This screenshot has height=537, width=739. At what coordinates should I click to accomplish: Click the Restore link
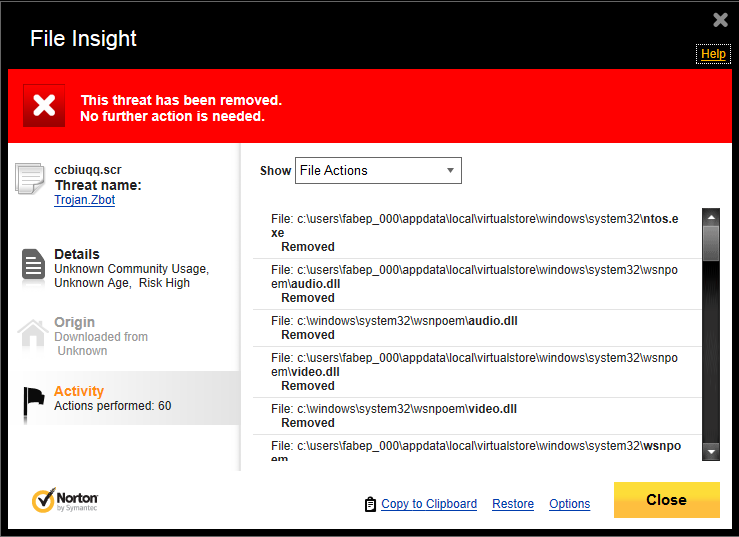pos(513,504)
